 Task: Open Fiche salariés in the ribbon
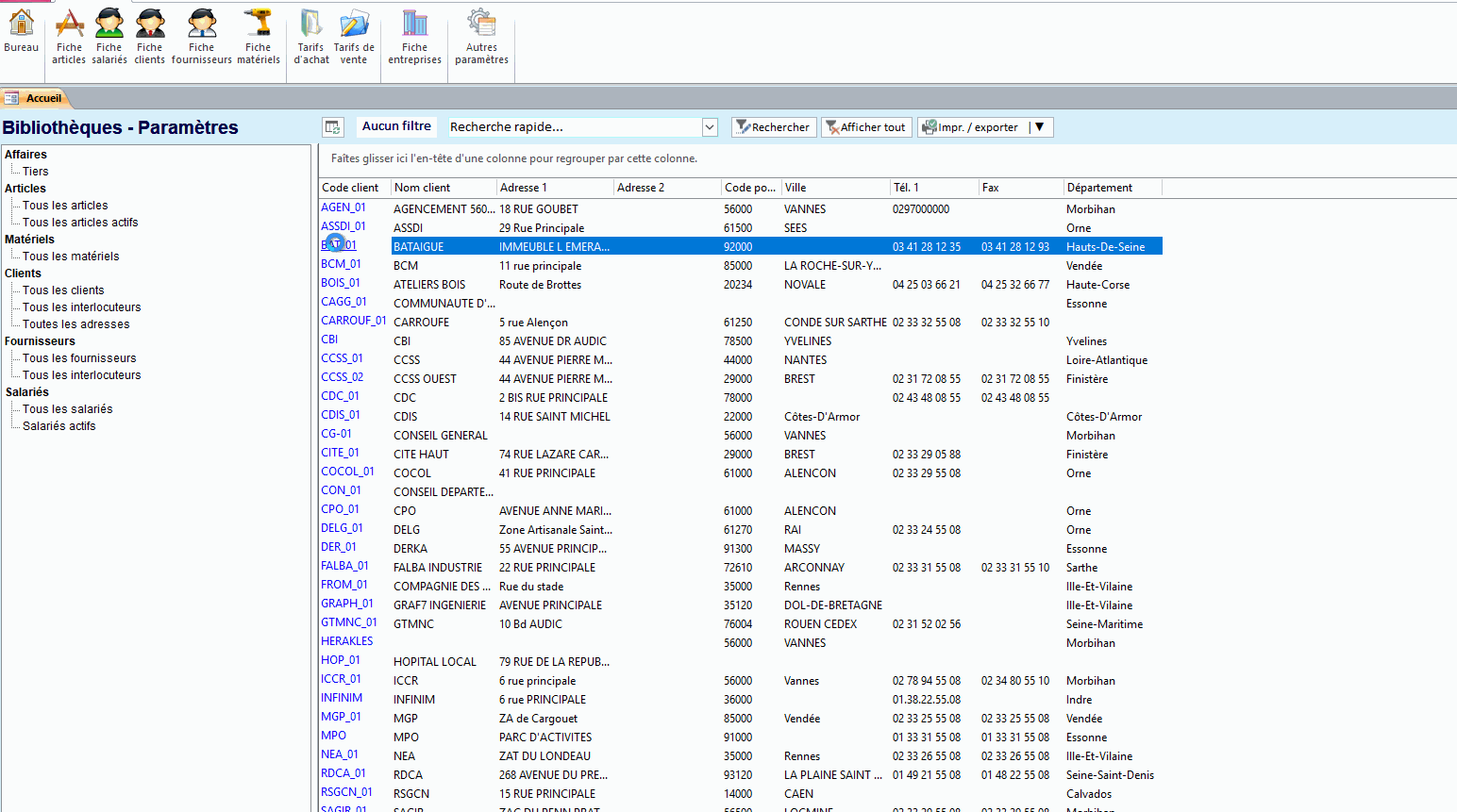pyautogui.click(x=109, y=36)
